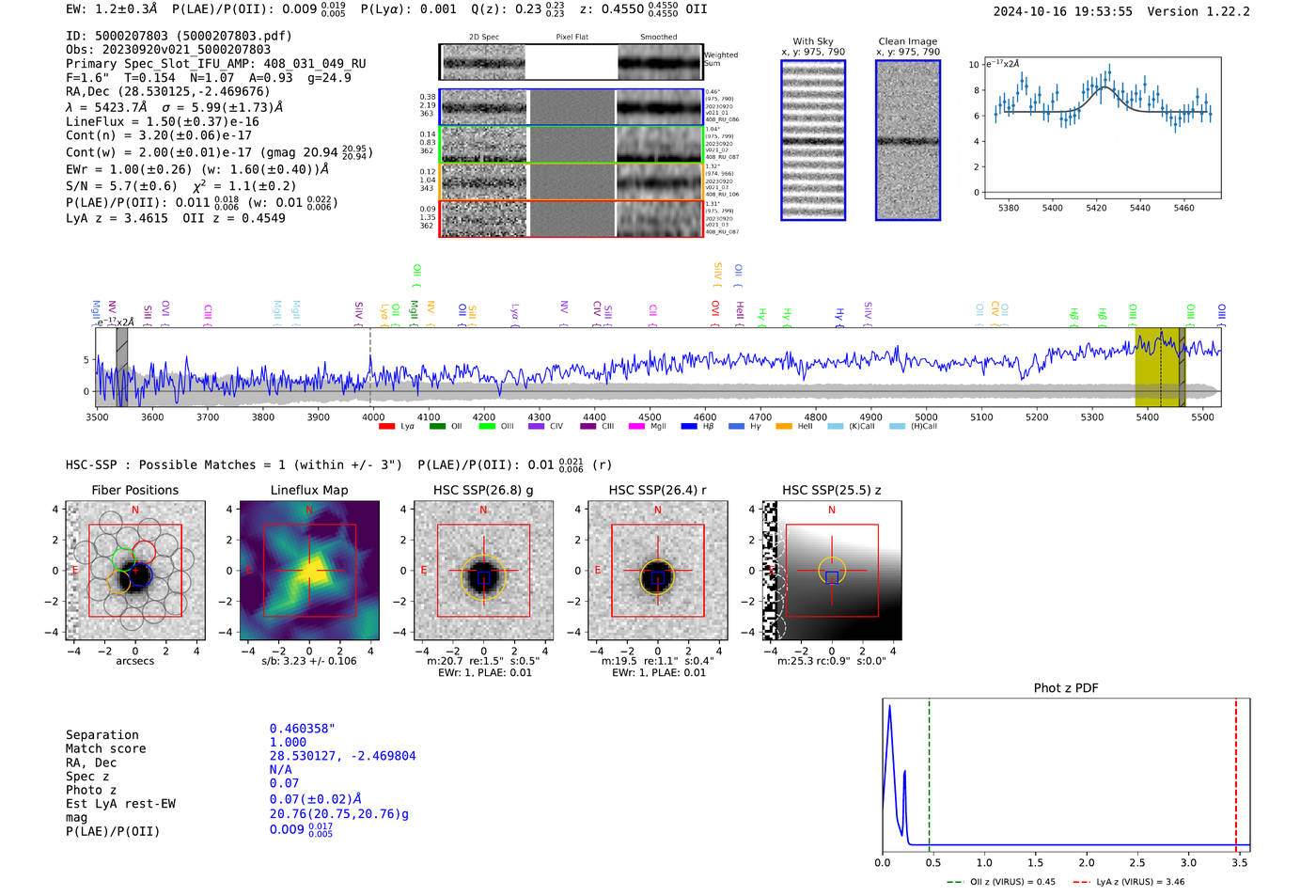The image size is (1316, 896).
Task: Click the red Lyα legend swatch
Action: 386,427
